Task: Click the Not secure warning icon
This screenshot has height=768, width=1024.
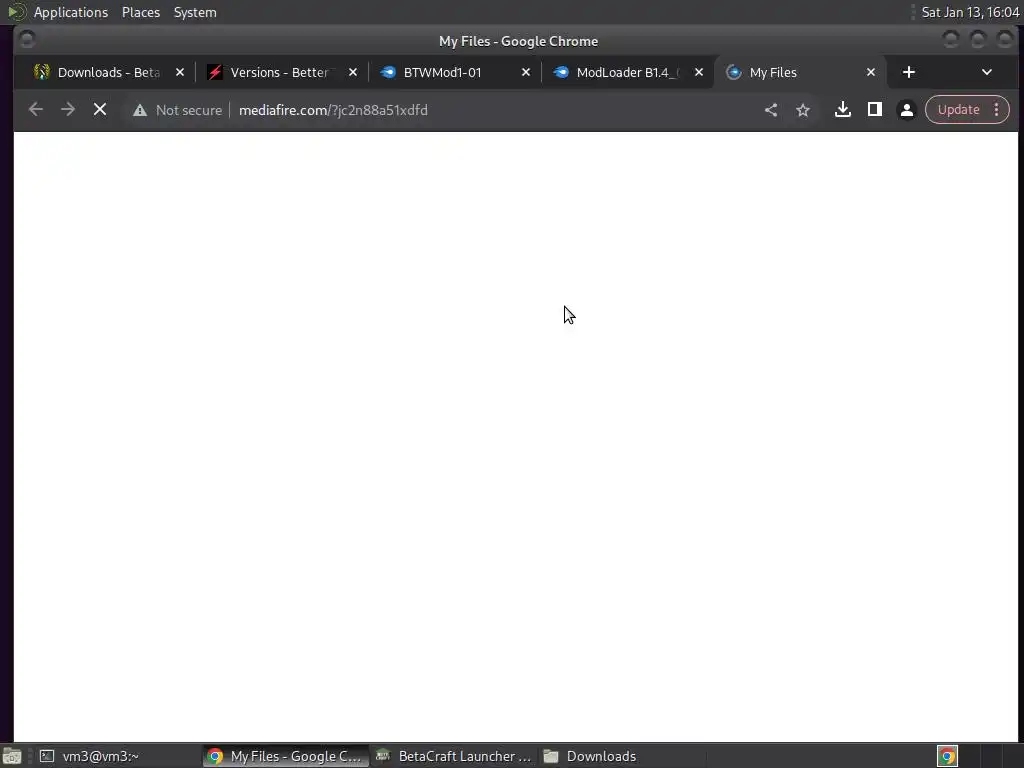Action: click(140, 110)
